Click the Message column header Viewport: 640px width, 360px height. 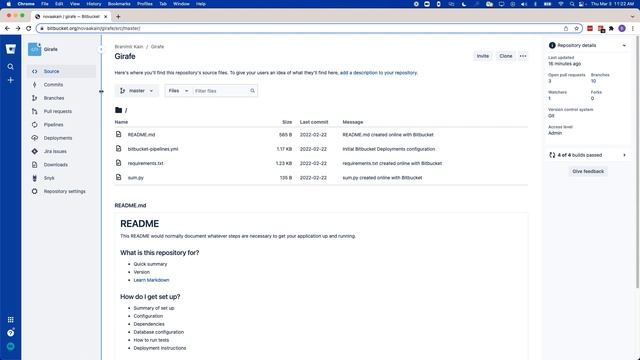[353, 122]
